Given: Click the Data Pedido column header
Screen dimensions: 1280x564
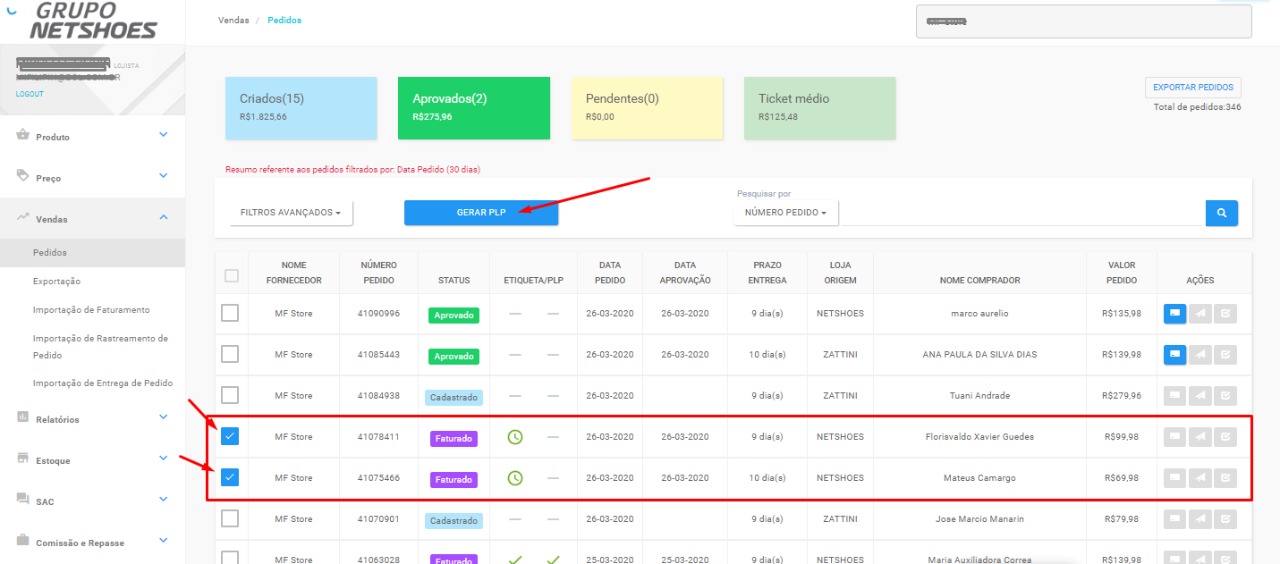Looking at the screenshot, I should click(609, 272).
